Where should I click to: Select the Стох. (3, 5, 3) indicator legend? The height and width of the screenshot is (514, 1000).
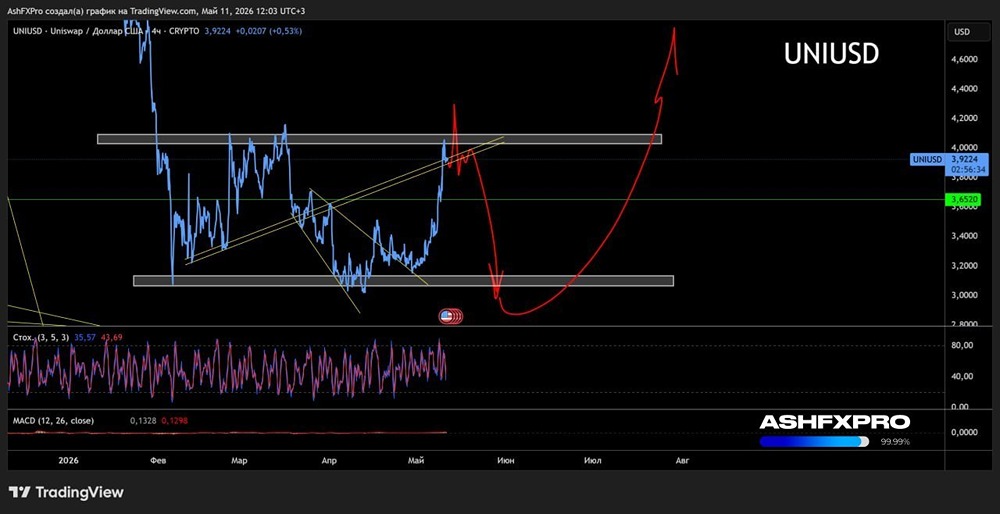click(40, 337)
